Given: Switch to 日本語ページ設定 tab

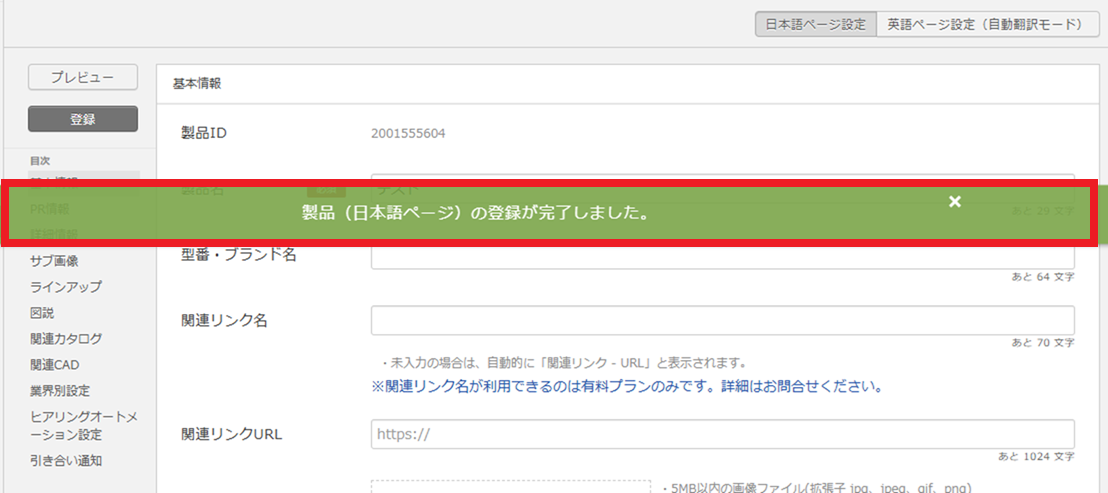Looking at the screenshot, I should tap(815, 25).
